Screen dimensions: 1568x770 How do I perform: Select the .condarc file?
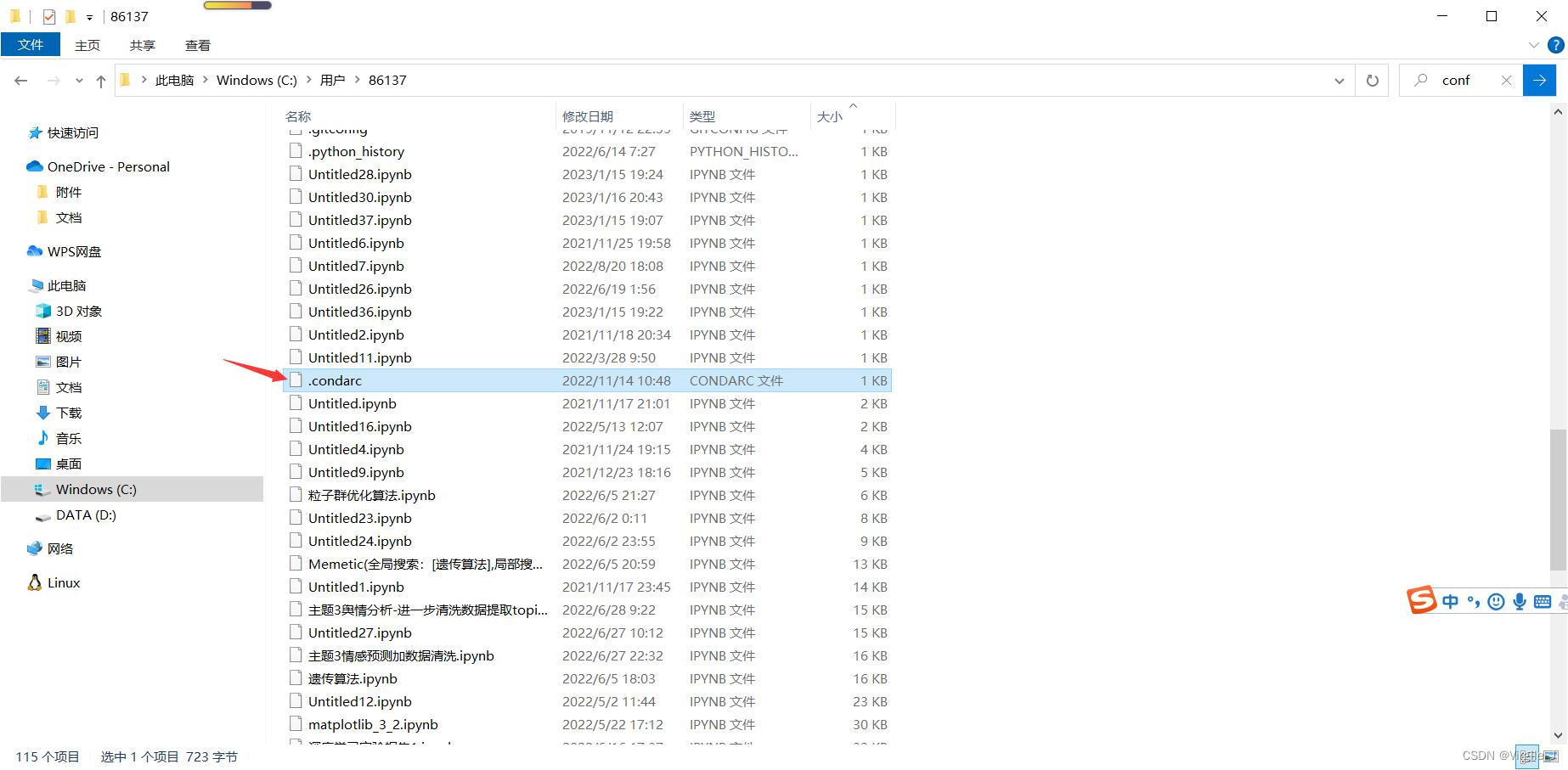point(587,380)
